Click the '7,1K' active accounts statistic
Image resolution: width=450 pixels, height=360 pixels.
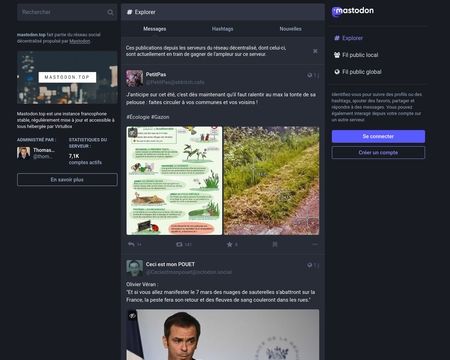tap(74, 156)
